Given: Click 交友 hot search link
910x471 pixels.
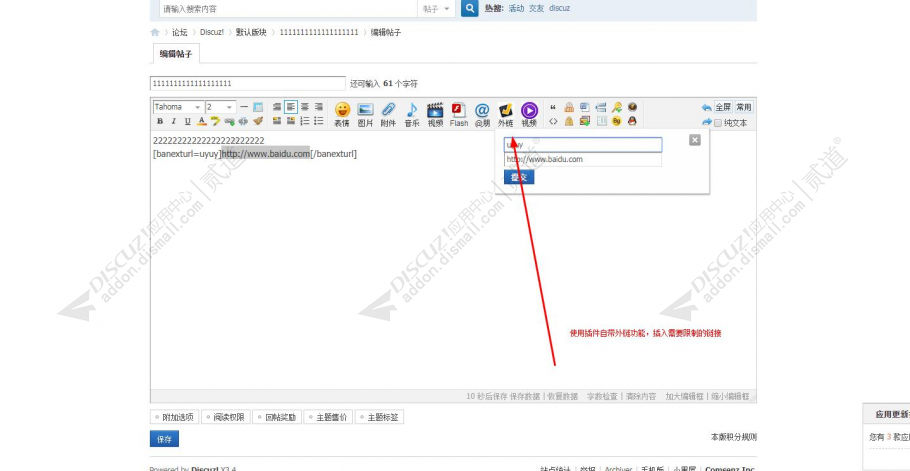Looking at the screenshot, I should pos(536,9).
